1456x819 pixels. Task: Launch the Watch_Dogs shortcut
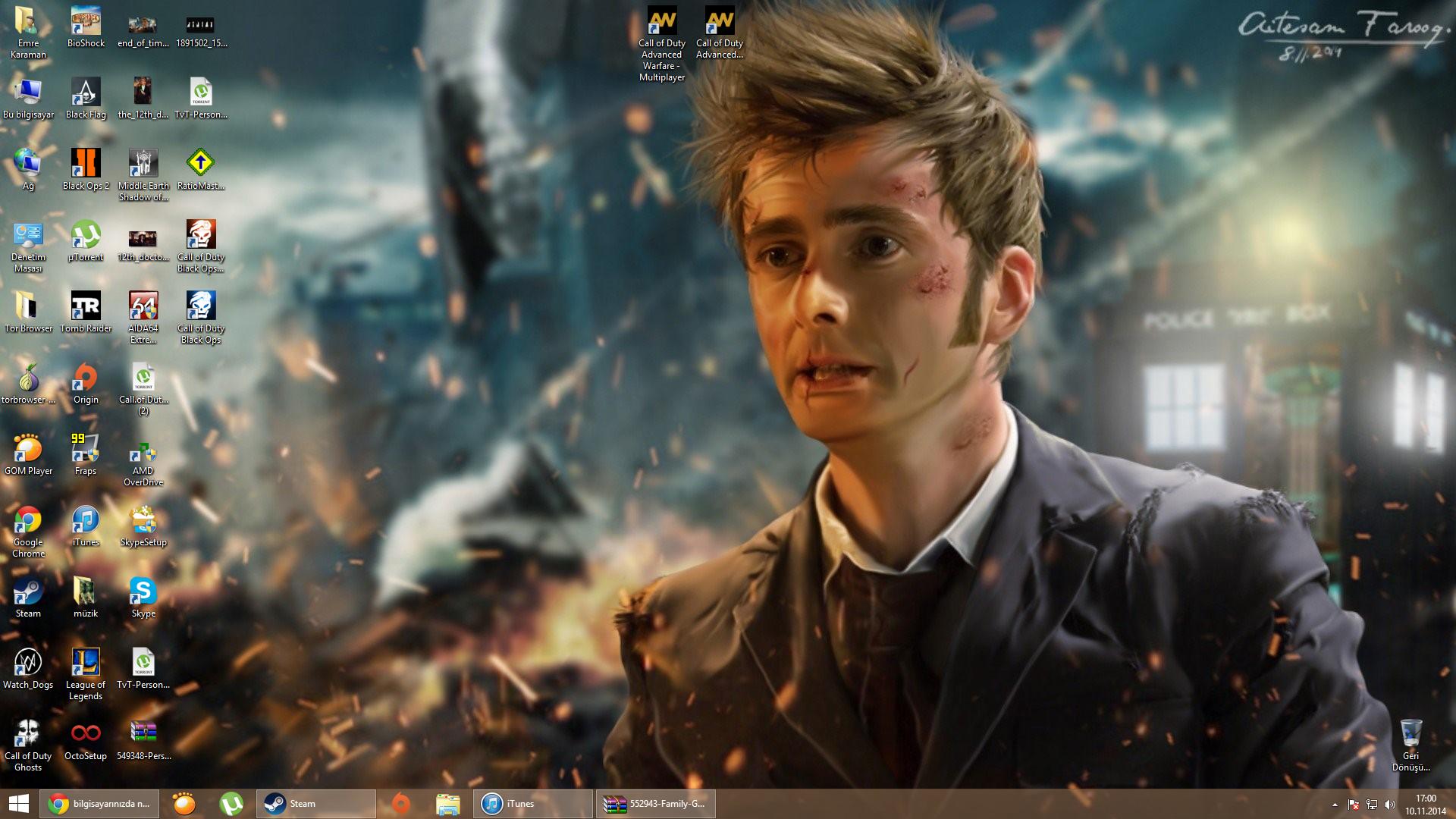pos(28,668)
